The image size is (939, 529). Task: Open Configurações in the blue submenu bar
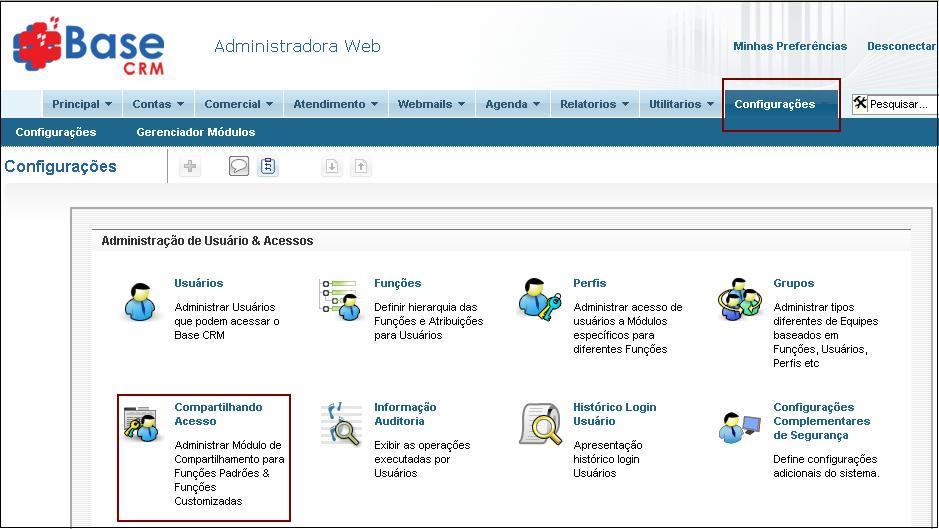pos(56,132)
